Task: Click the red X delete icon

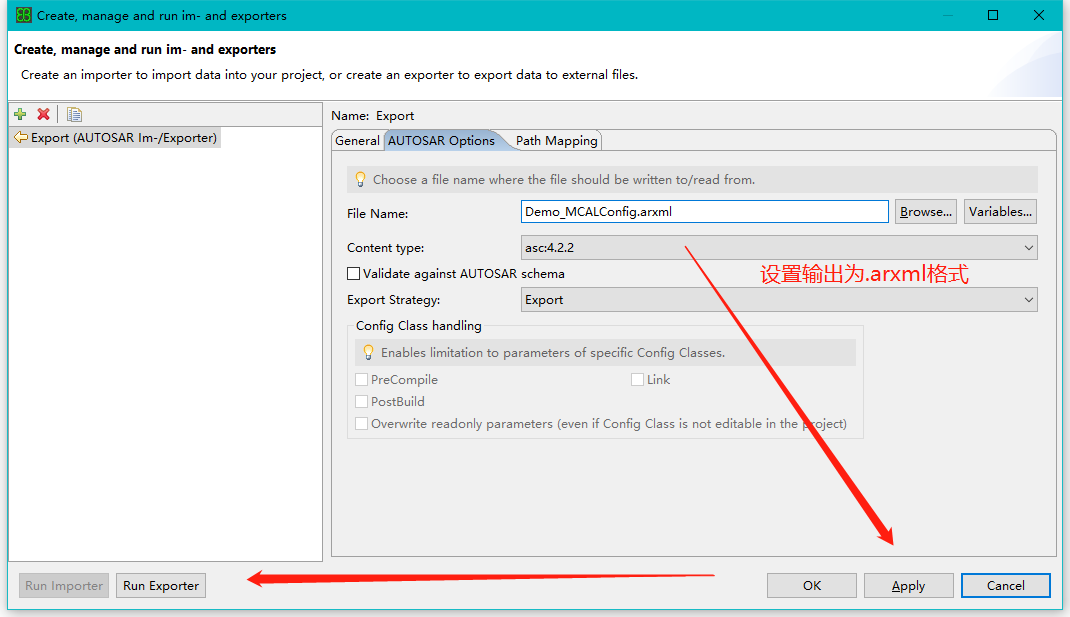Action: (43, 114)
